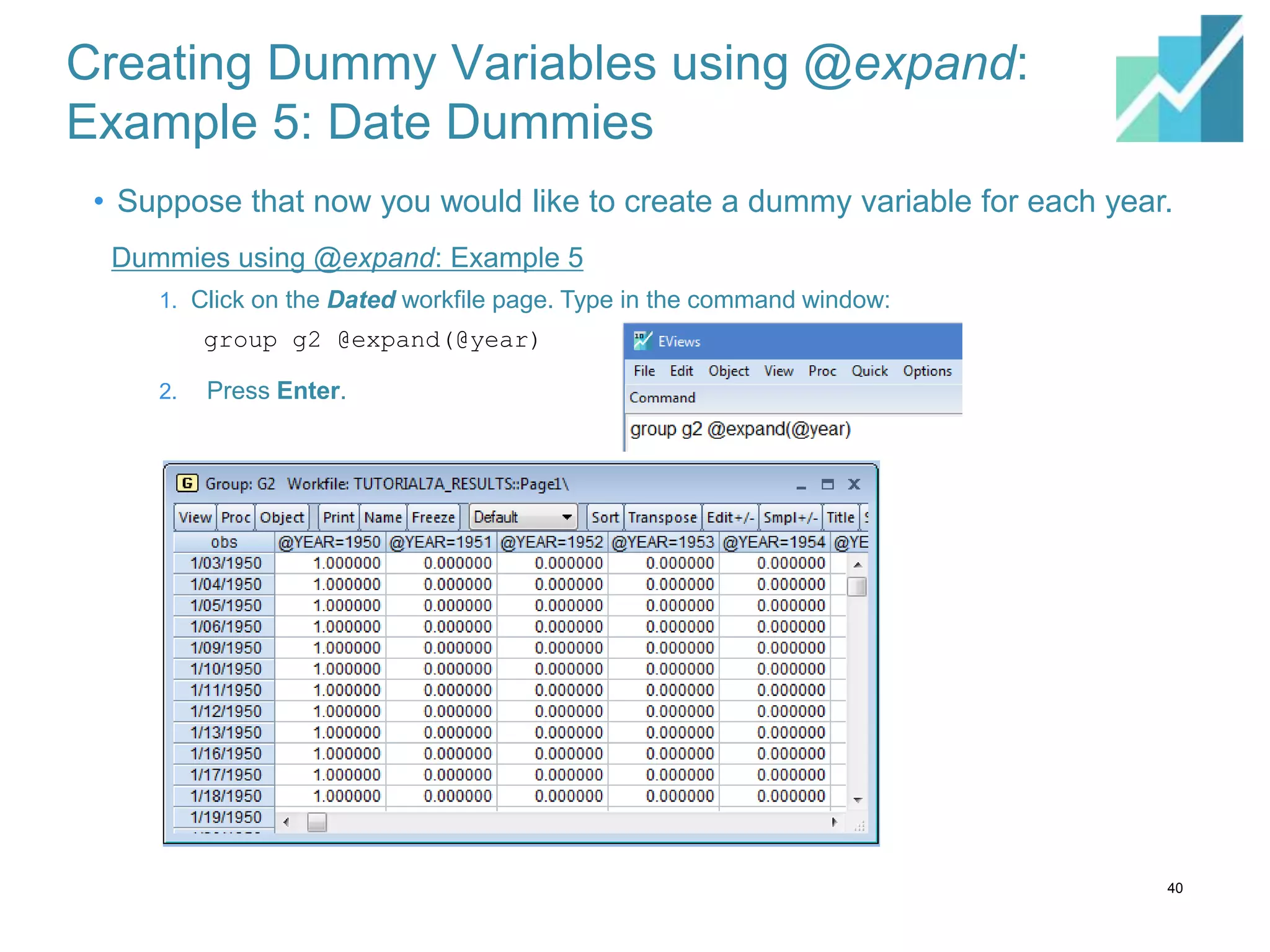1270x952 pixels.
Task: Toggle the Smpl+/- button
Action: coord(789,517)
